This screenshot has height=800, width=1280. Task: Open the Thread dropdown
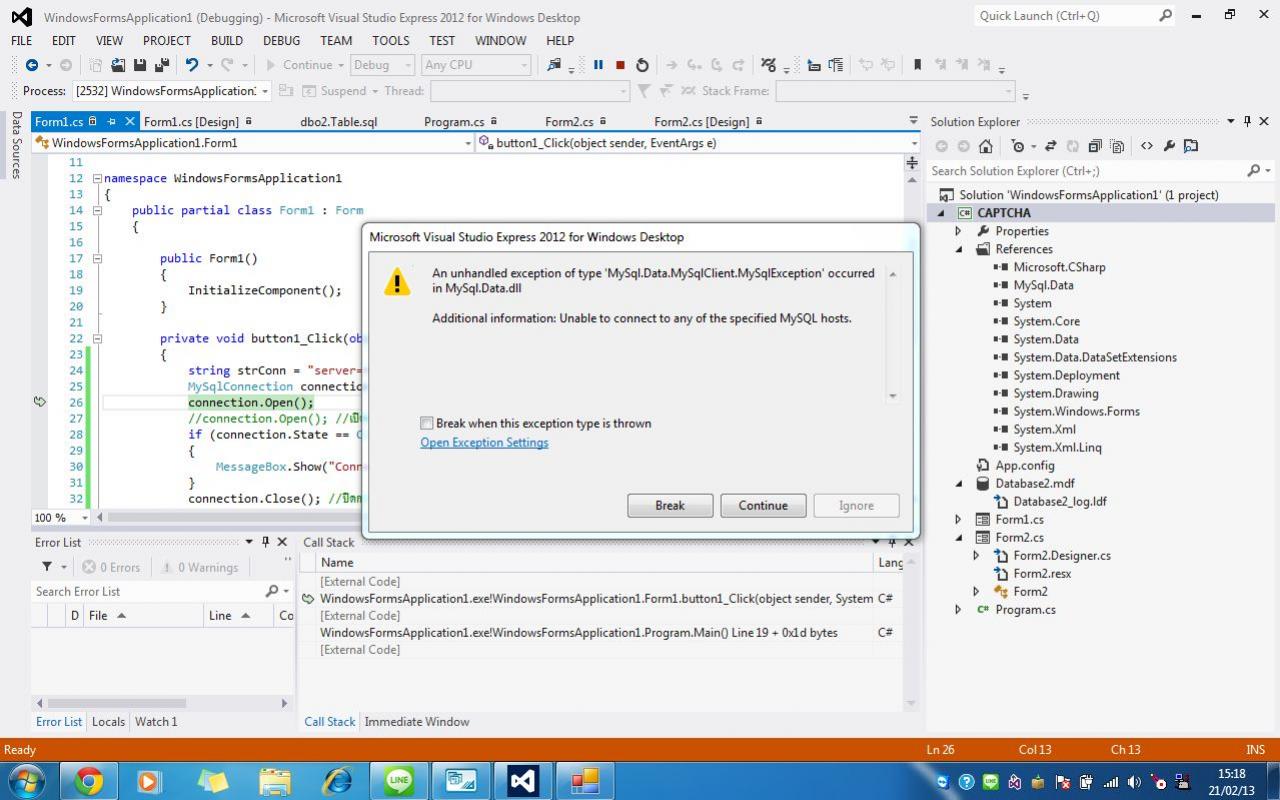[x=623, y=91]
